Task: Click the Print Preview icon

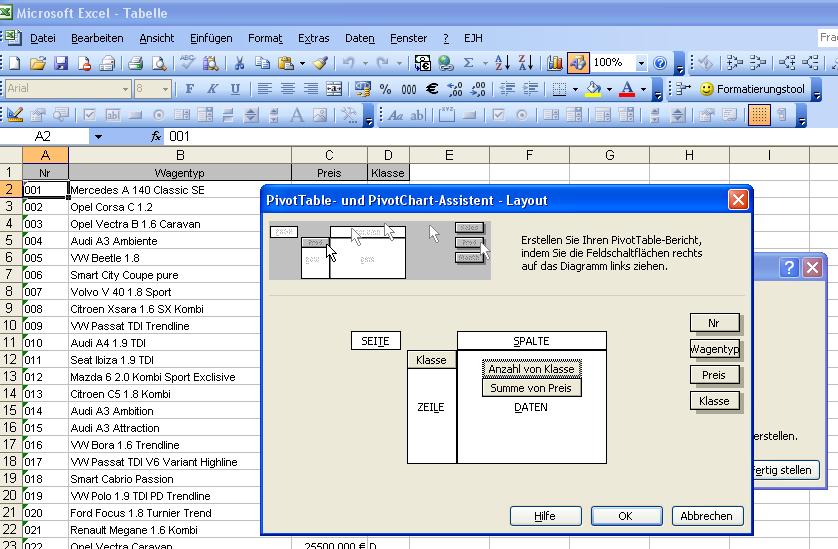Action: pyautogui.click(x=158, y=63)
